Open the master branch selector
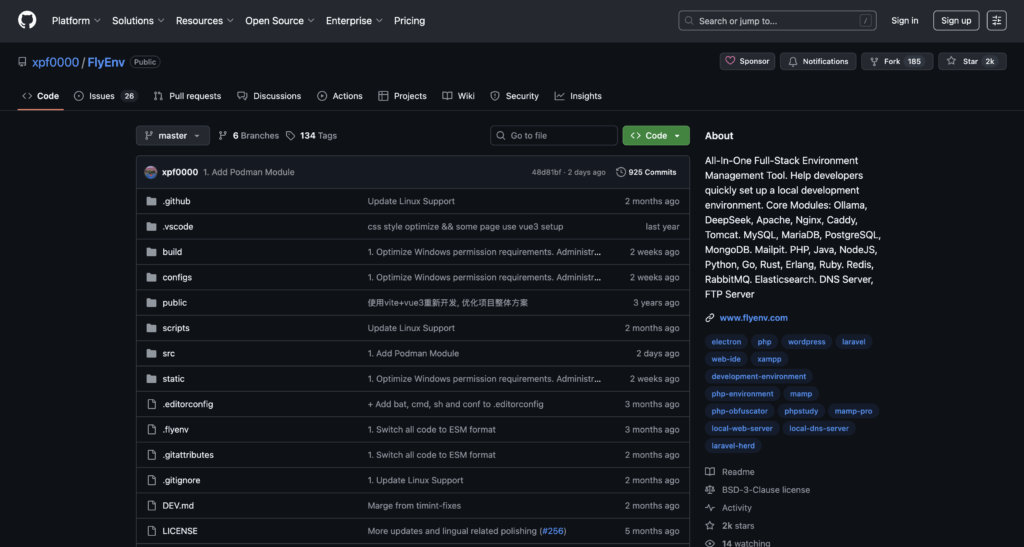1024x547 pixels. coord(173,136)
